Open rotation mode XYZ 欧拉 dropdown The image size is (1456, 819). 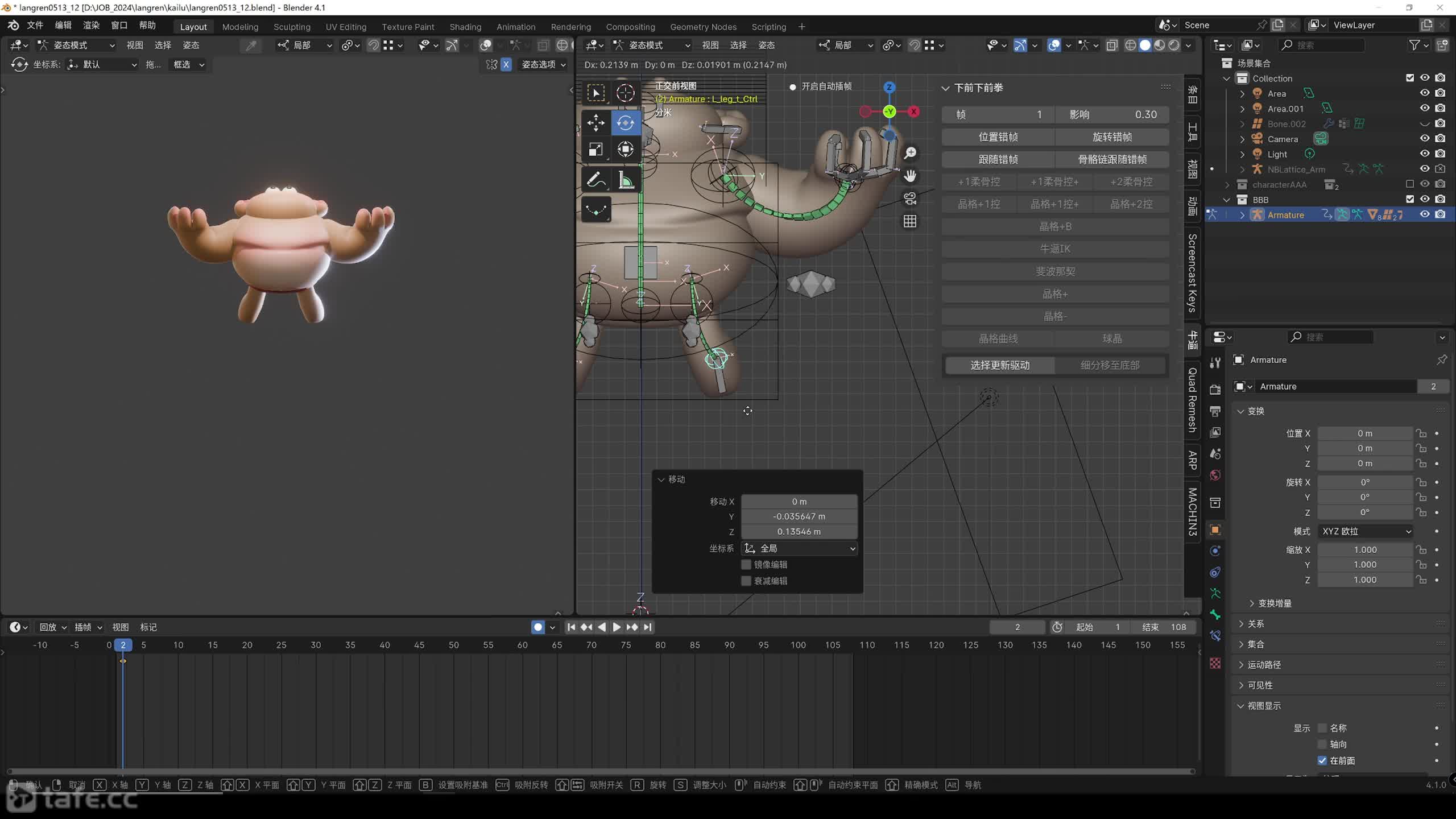point(1366,531)
